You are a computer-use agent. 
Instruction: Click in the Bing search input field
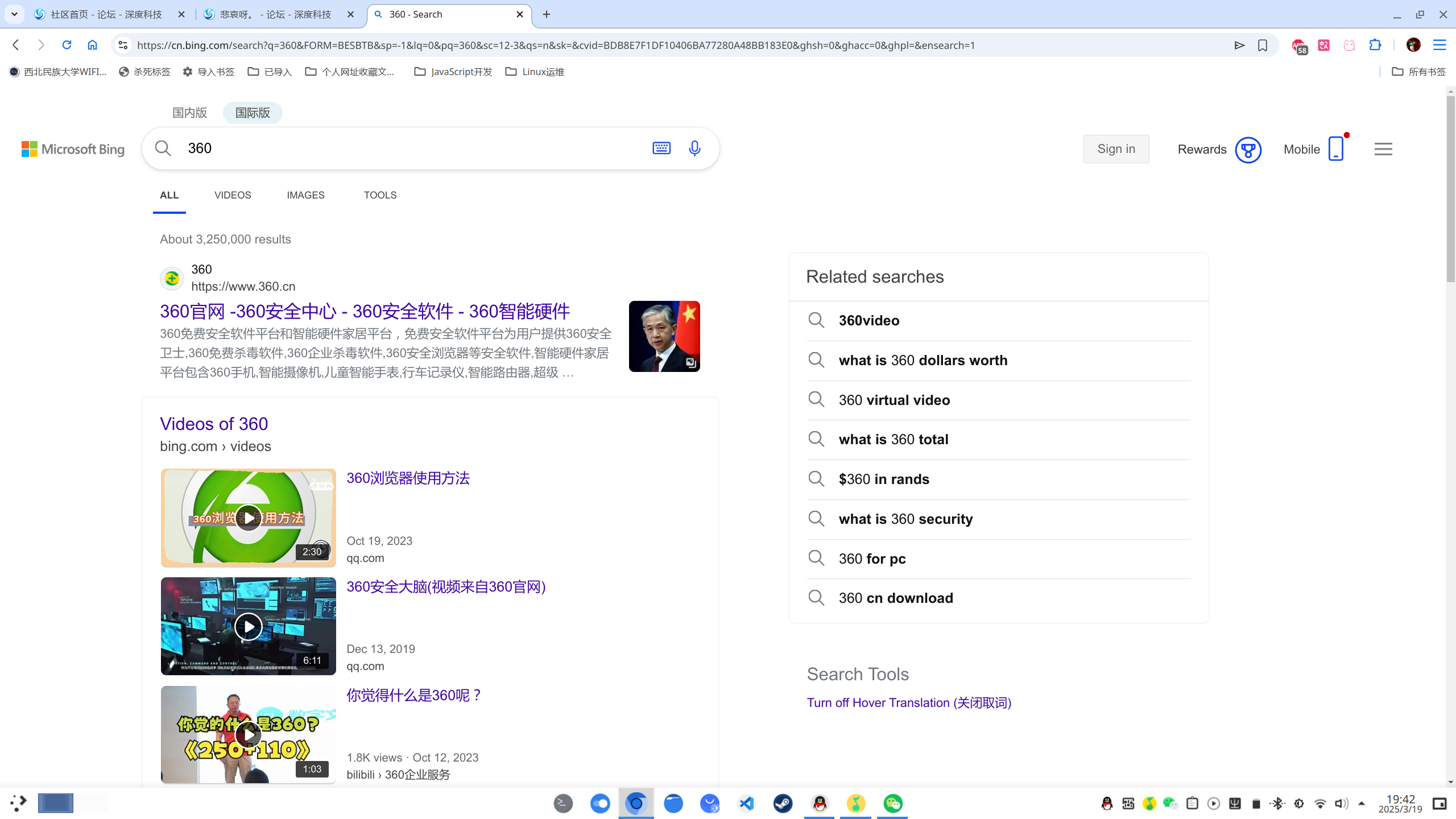pos(415,148)
